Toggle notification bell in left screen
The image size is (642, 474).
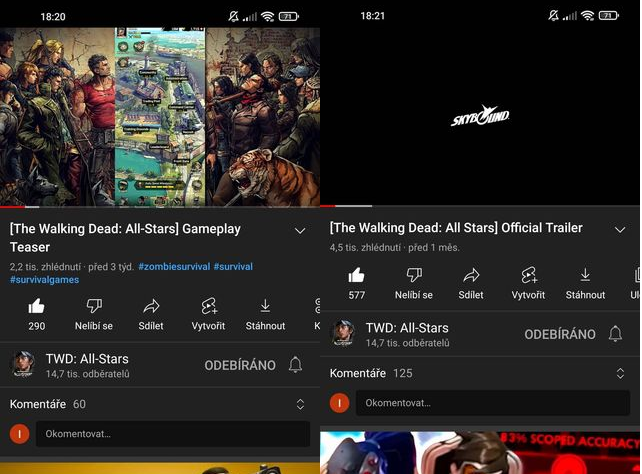(x=295, y=365)
